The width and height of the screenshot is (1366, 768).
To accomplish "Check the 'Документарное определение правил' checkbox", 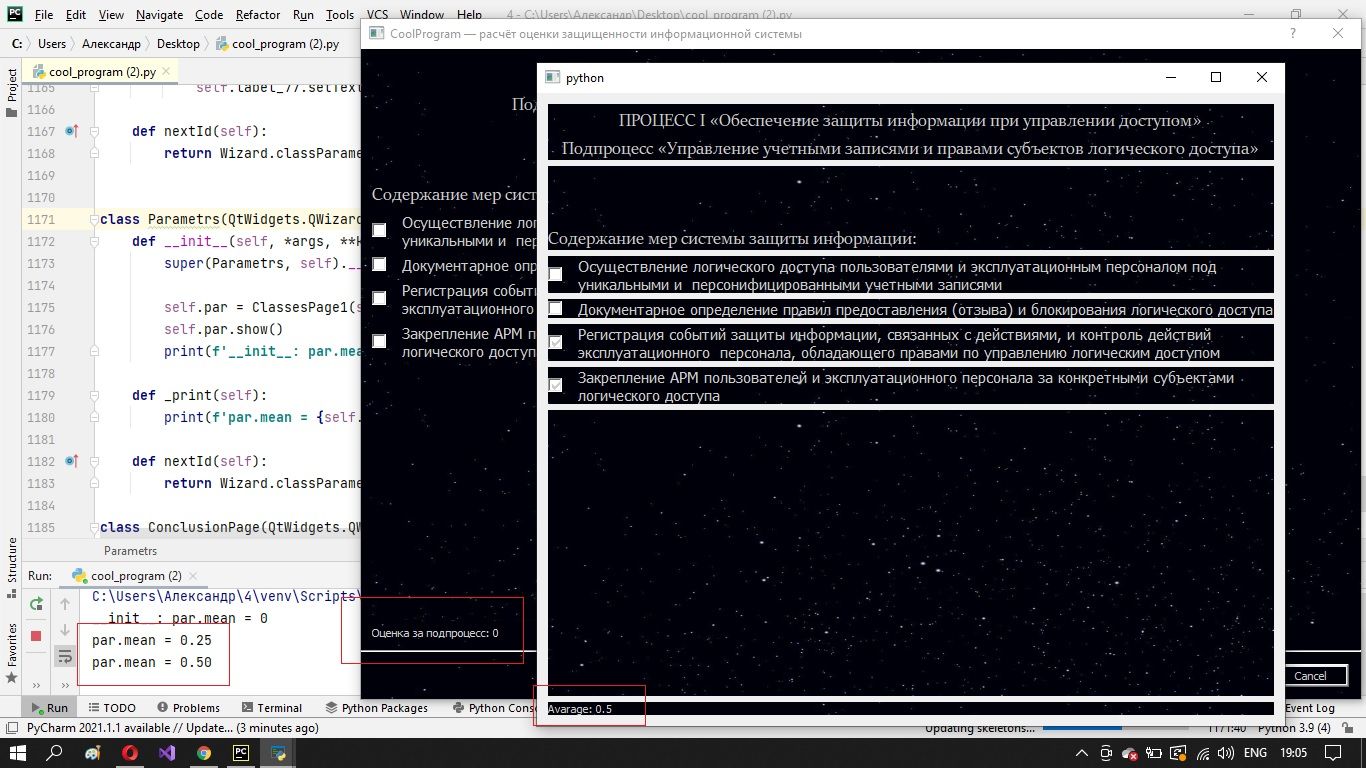I will coord(555,309).
